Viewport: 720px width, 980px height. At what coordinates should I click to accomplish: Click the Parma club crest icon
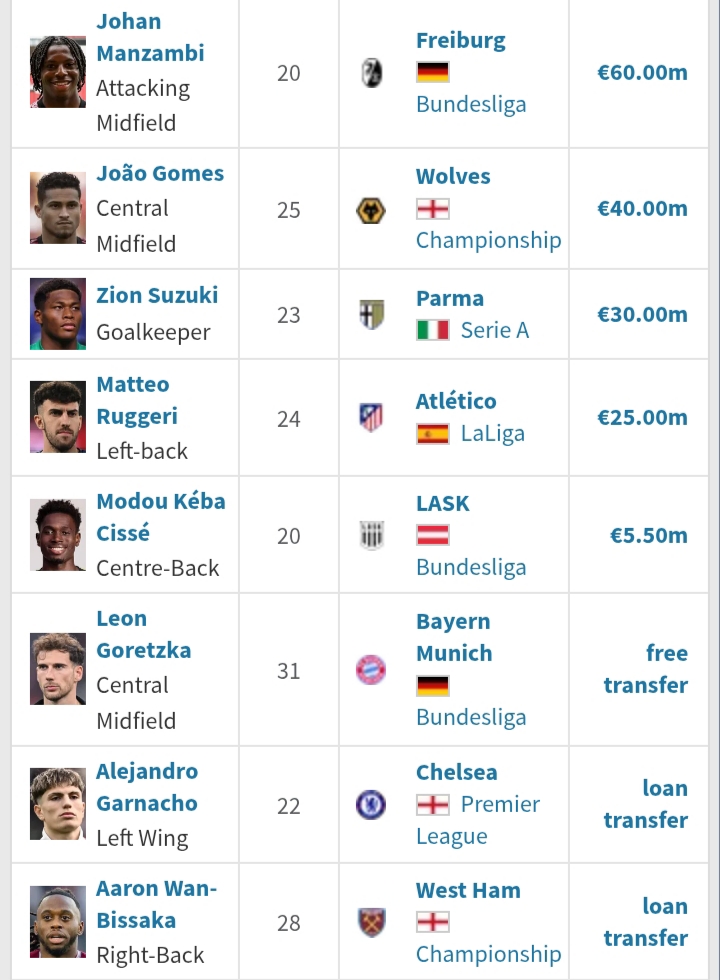point(371,314)
